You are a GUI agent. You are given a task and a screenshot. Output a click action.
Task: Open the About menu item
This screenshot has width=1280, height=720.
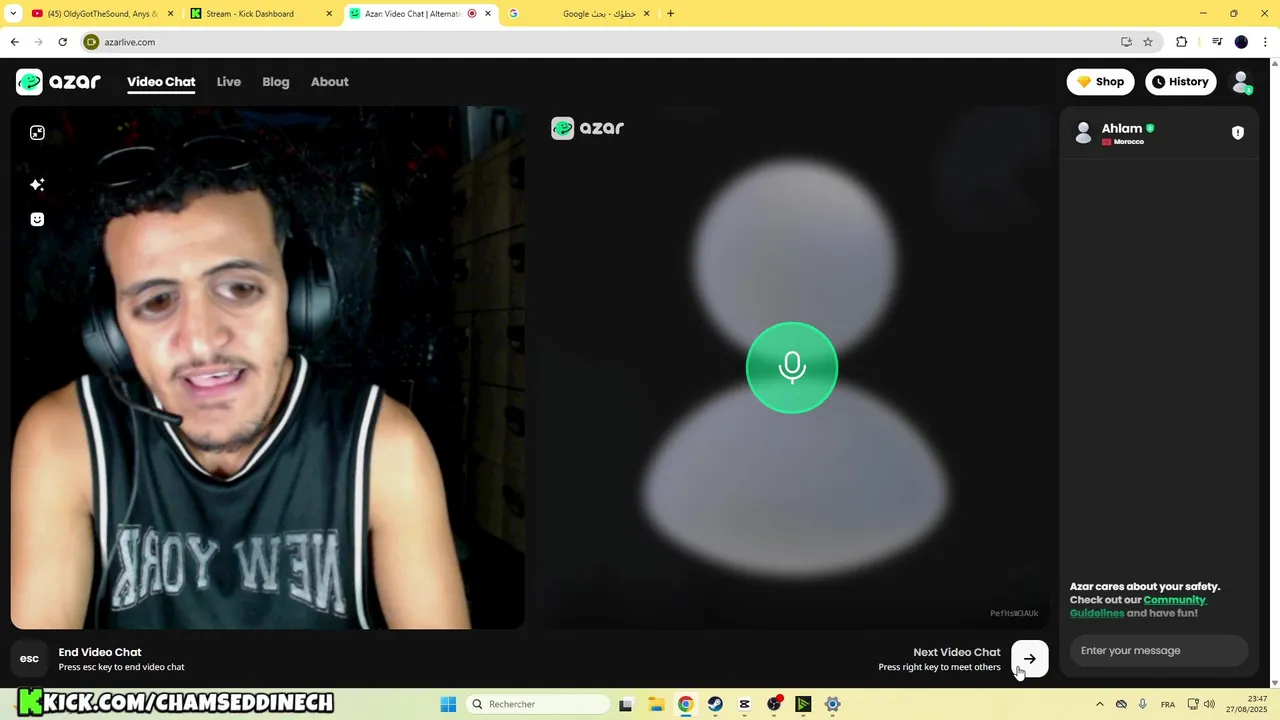(x=329, y=82)
